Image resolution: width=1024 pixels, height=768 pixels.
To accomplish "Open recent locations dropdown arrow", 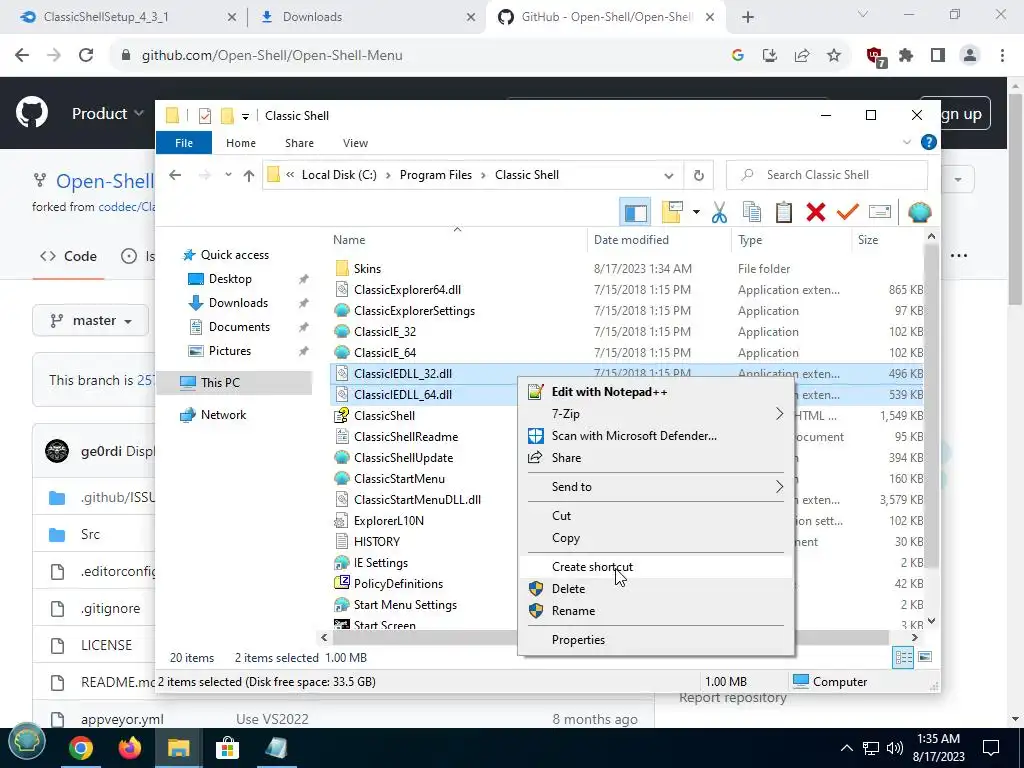I will [228, 175].
